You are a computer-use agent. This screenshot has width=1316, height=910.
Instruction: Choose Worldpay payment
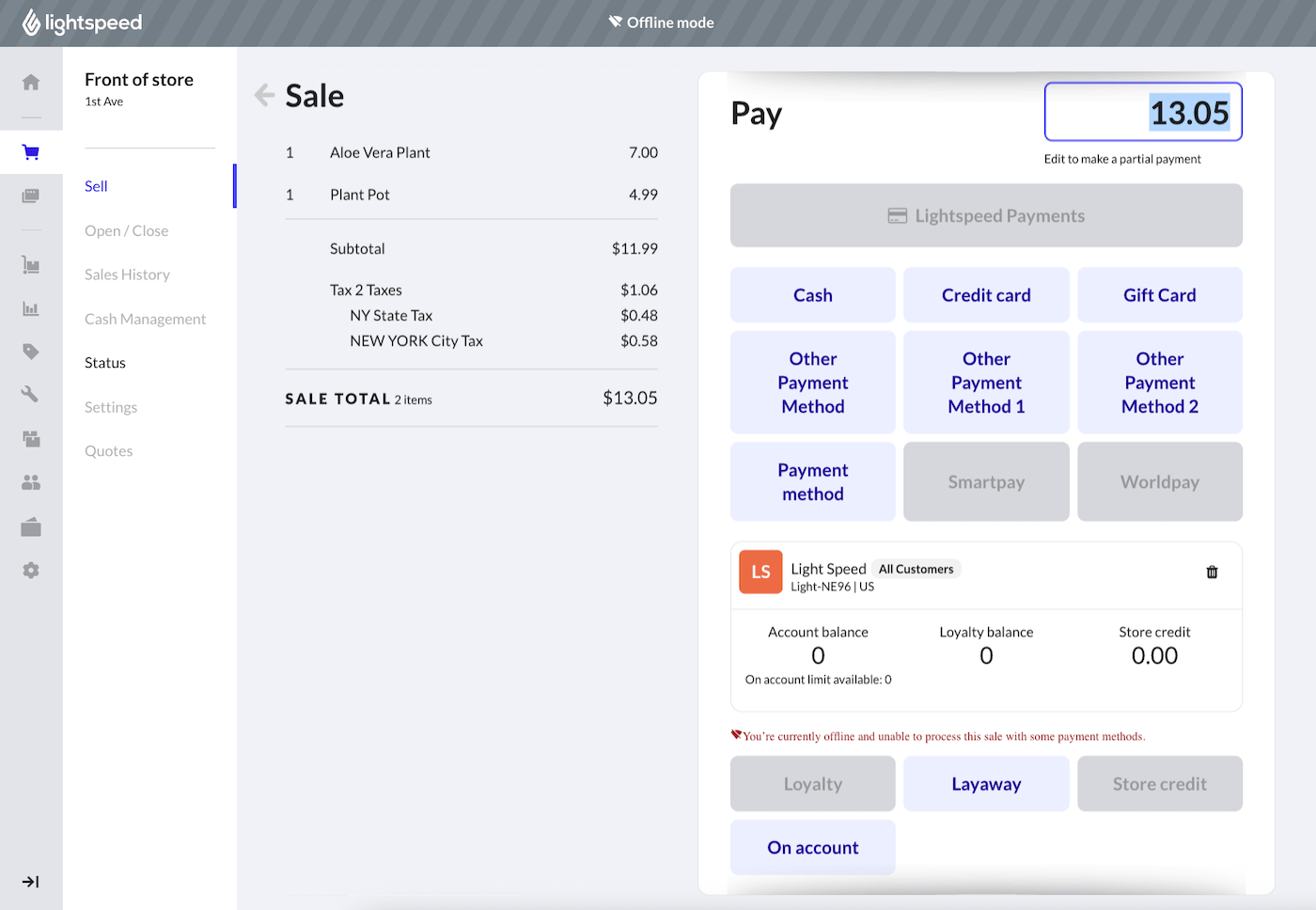point(1160,482)
